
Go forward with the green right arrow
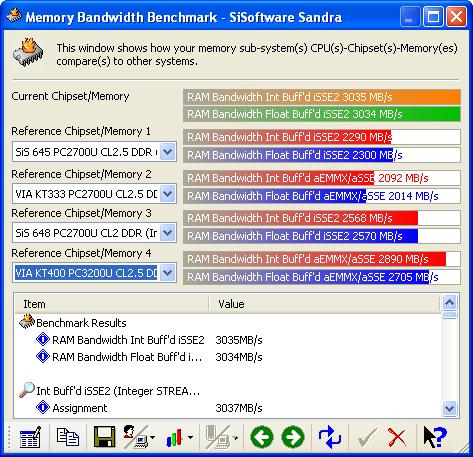[293, 437]
